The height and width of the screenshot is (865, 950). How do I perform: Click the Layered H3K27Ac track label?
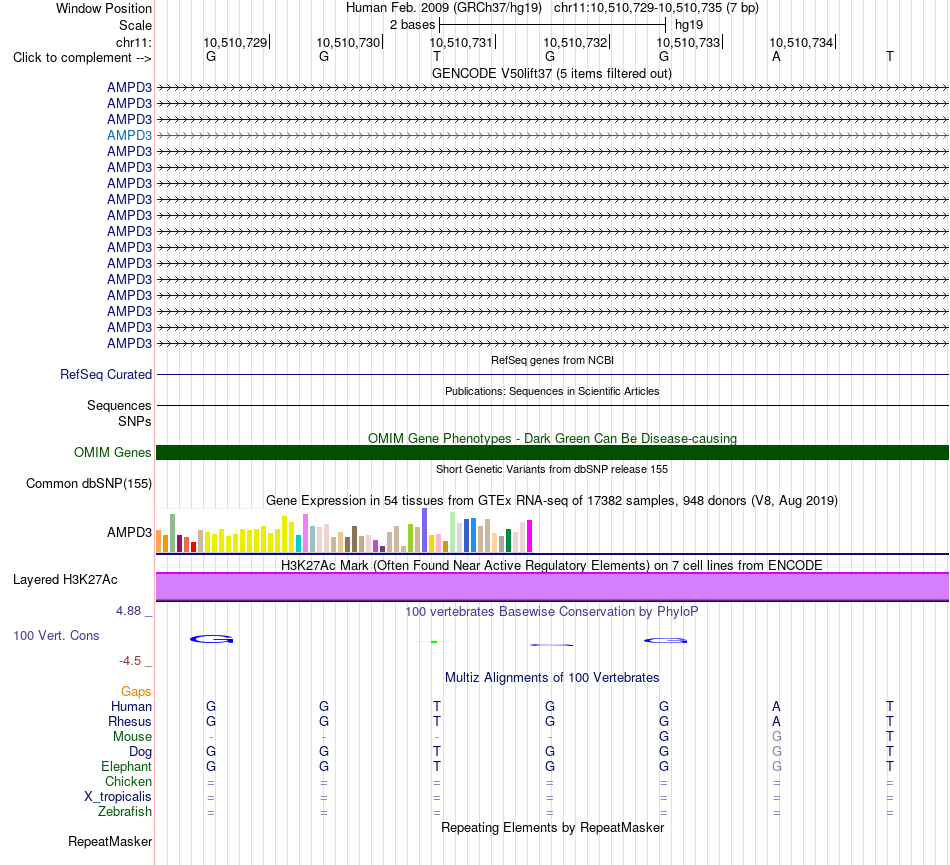[x=65, y=580]
